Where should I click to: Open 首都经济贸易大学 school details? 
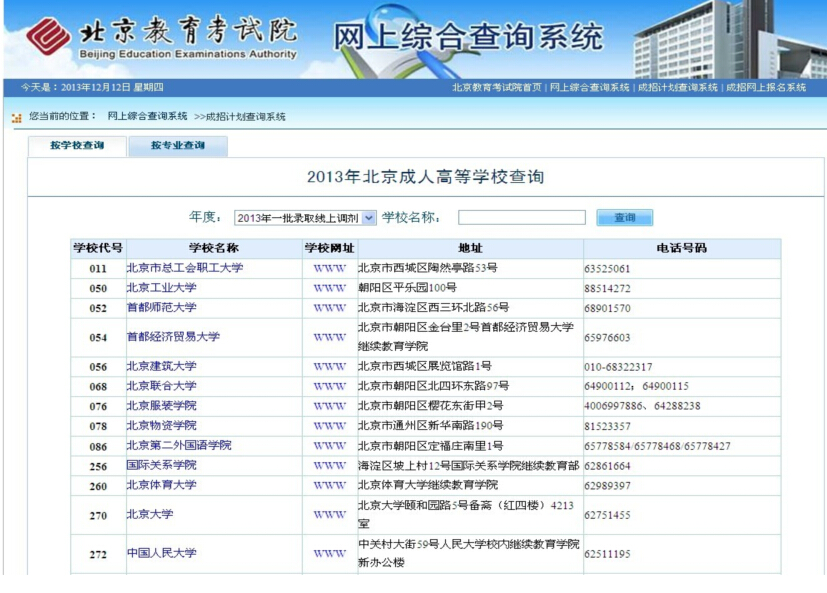click(173, 337)
